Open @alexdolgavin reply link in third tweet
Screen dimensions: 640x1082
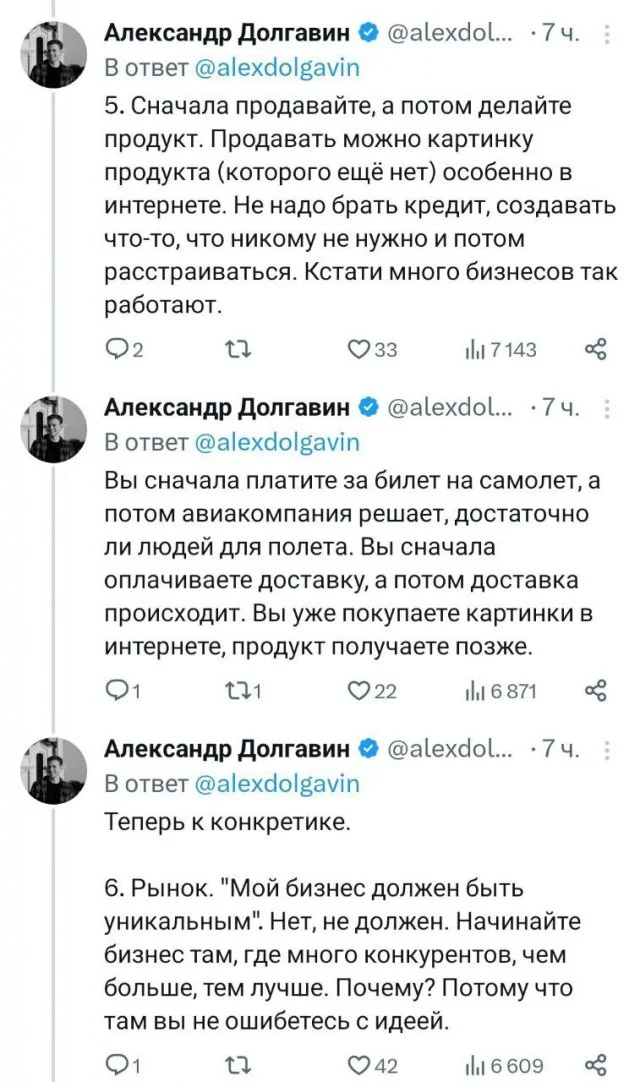pyautogui.click(x=275, y=782)
